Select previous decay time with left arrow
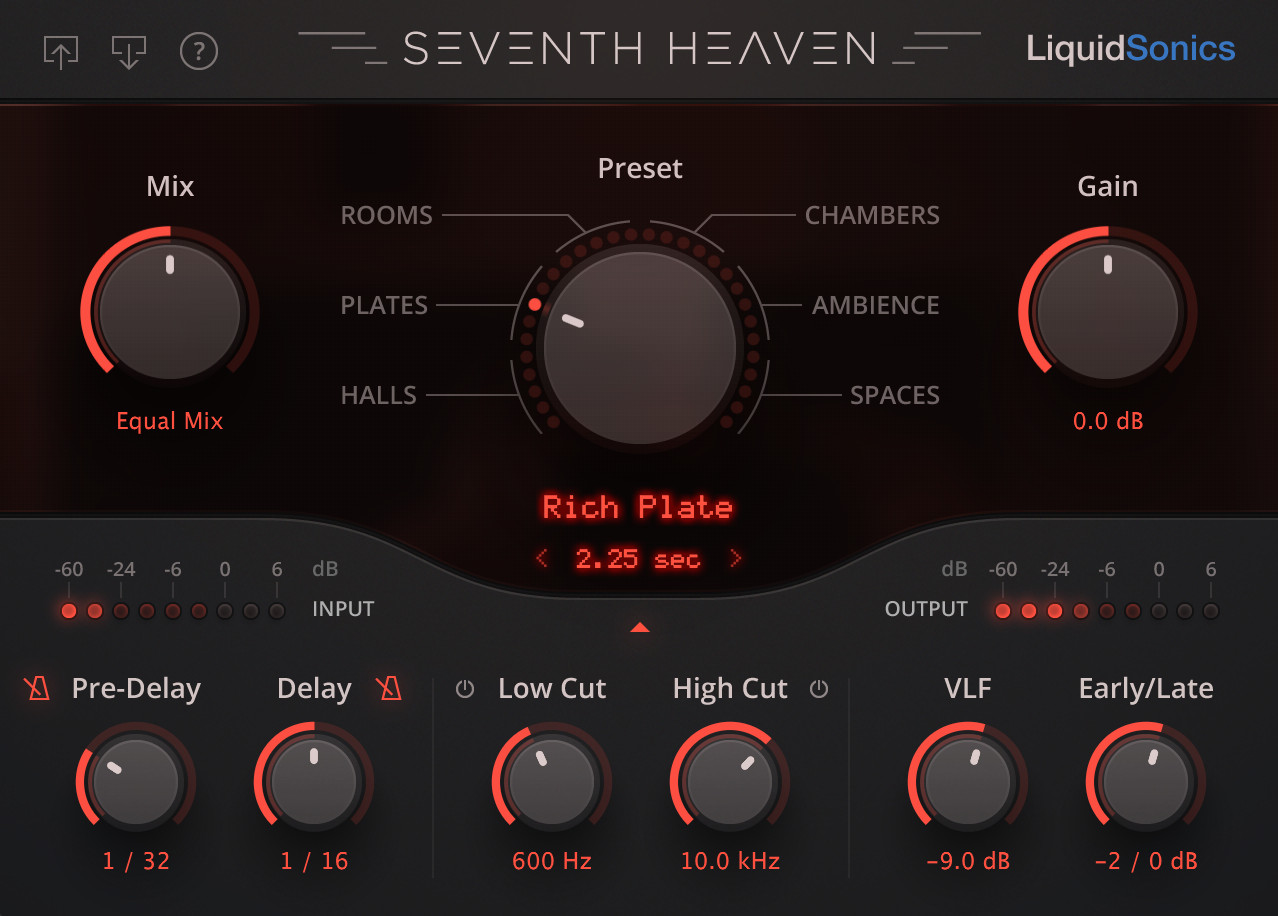Screen dimensions: 1278x916 pos(542,559)
